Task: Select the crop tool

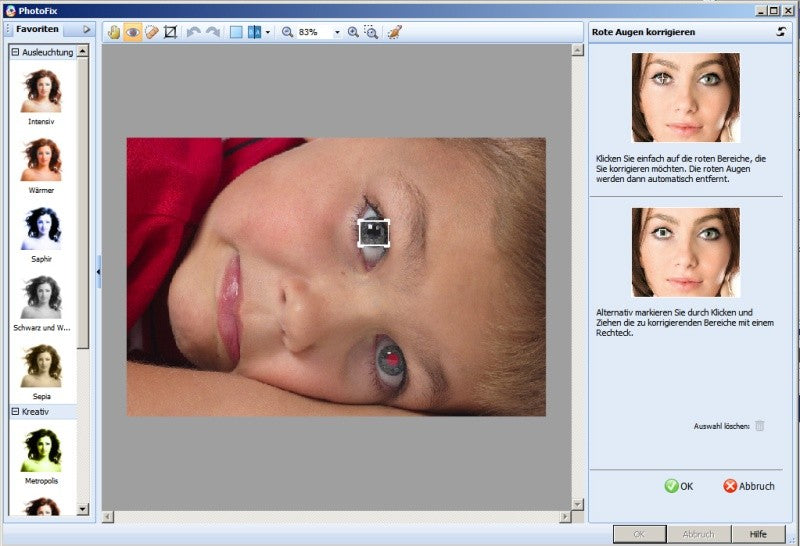Action: pos(170,32)
